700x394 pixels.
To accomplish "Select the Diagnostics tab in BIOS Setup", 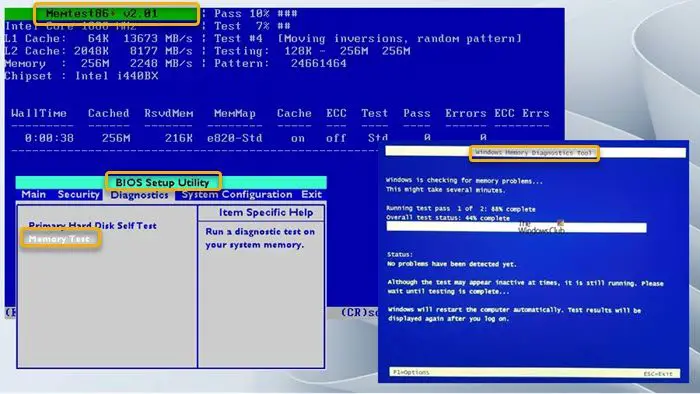I will pyautogui.click(x=139, y=195).
